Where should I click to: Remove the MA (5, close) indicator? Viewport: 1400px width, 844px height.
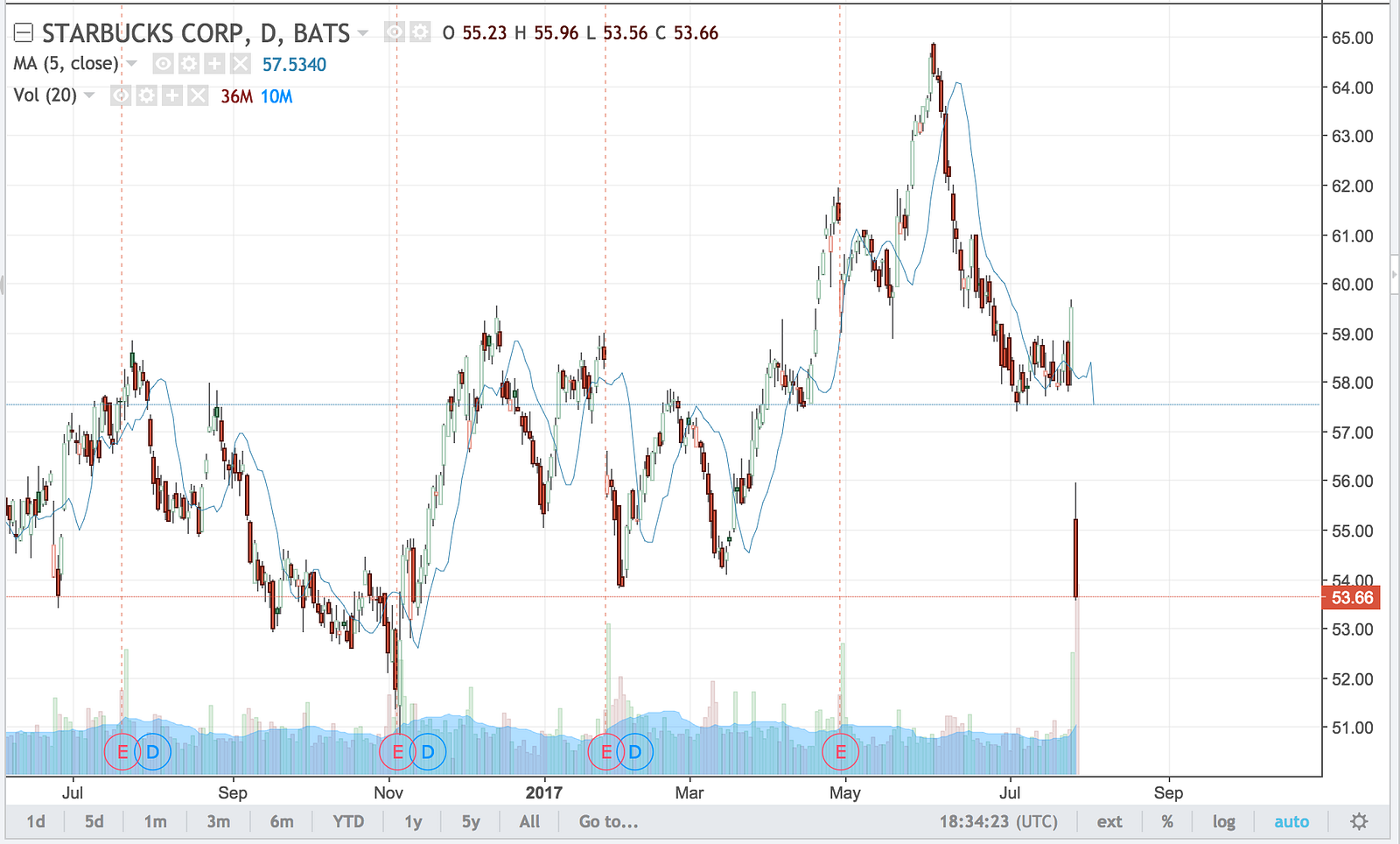tap(241, 64)
